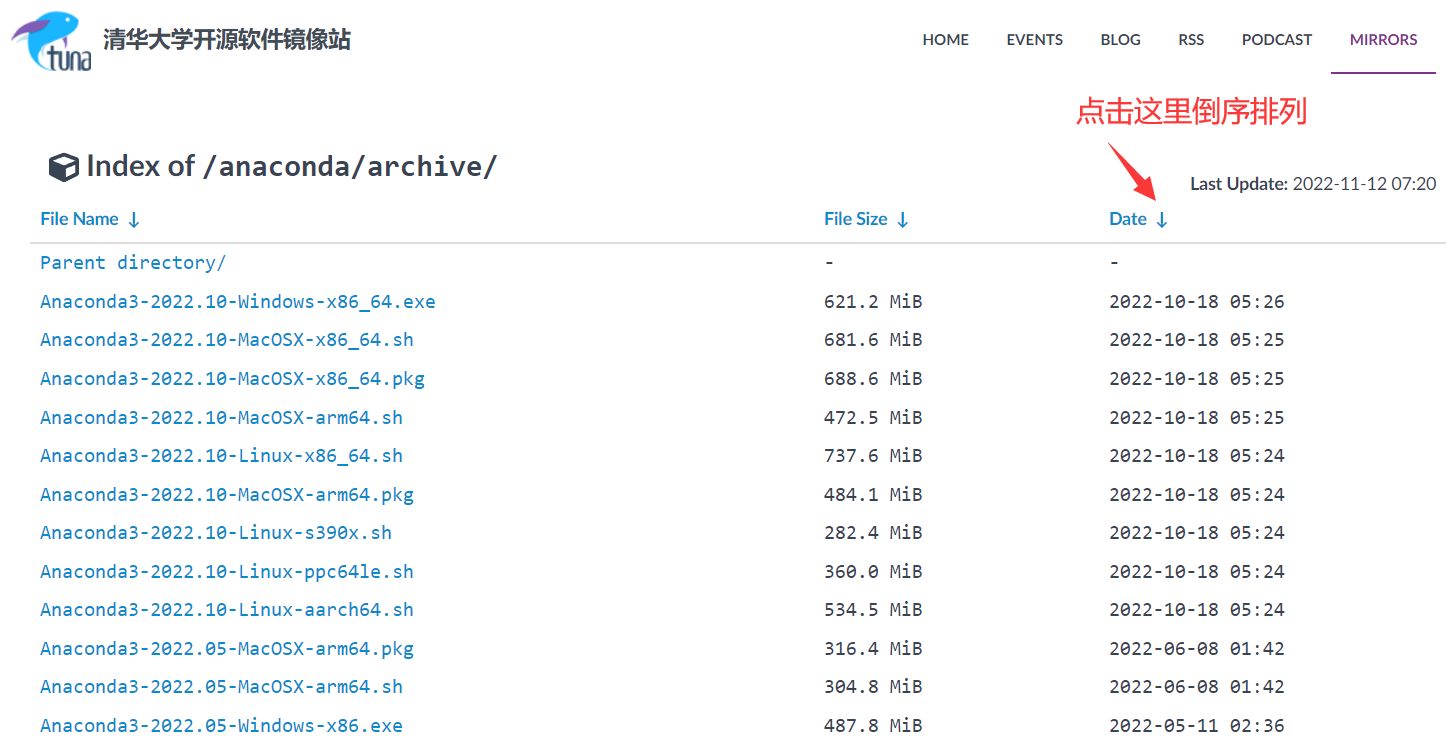Click the 681.6 MiB size cell
This screenshot has width=1446, height=753.
point(873,340)
